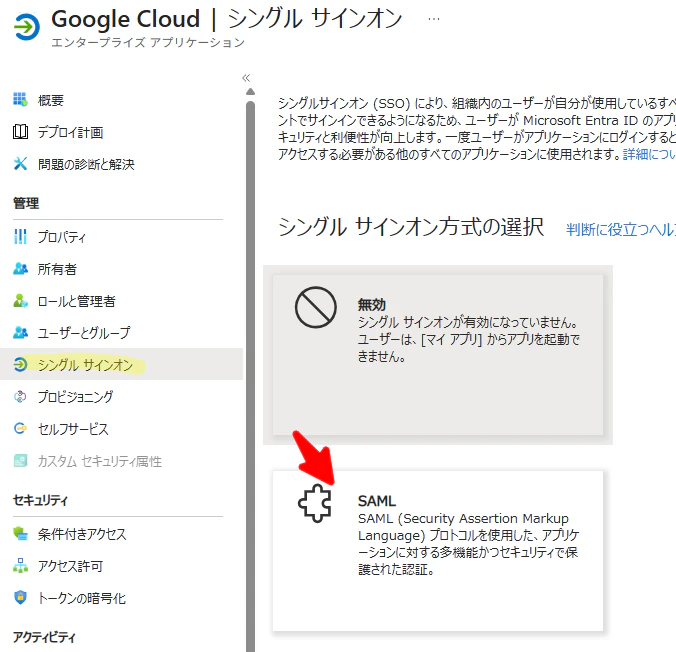Select the SAML sign-on method card
Image resolution: width=676 pixels, height=652 pixels.
438,551
